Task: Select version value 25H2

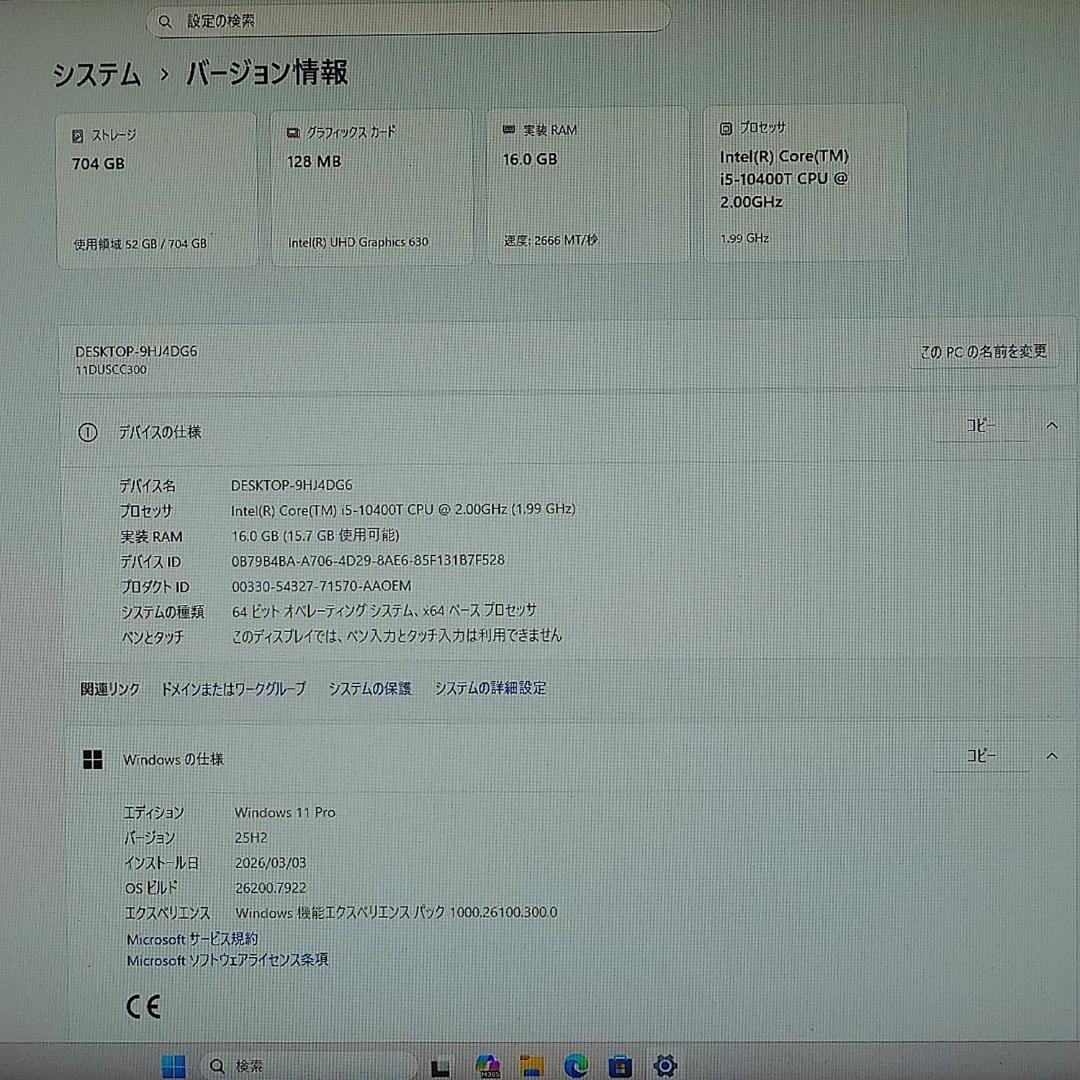Action: click(251, 838)
